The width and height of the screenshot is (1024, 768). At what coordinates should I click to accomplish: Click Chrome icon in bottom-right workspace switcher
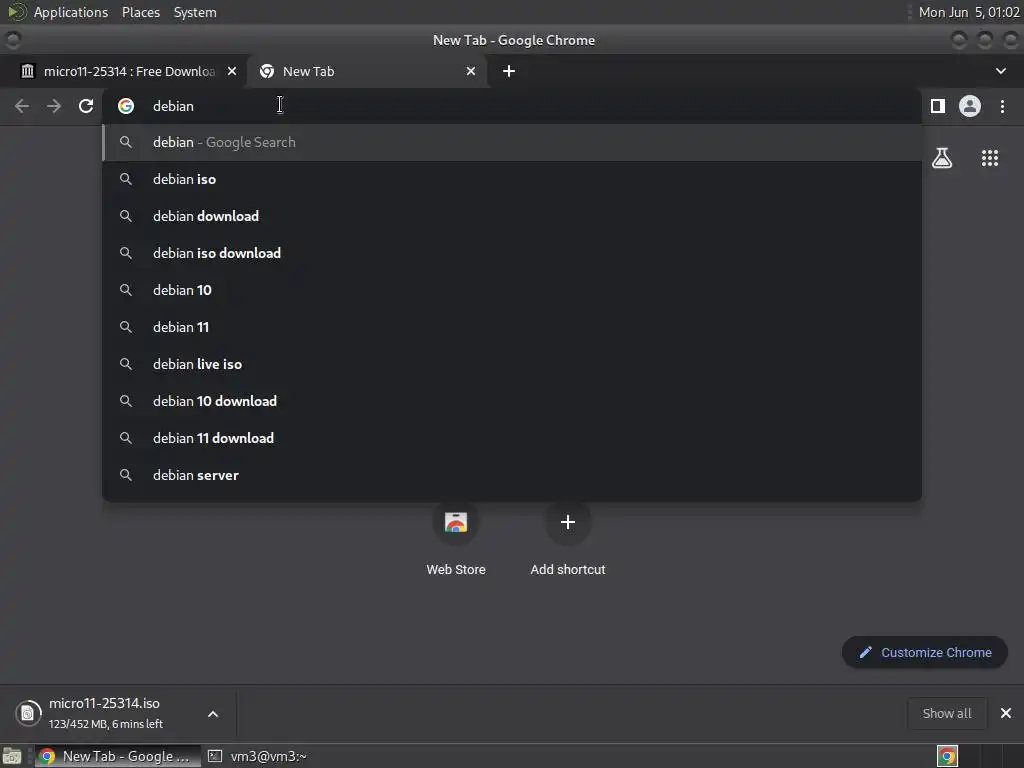pyautogui.click(x=947, y=756)
